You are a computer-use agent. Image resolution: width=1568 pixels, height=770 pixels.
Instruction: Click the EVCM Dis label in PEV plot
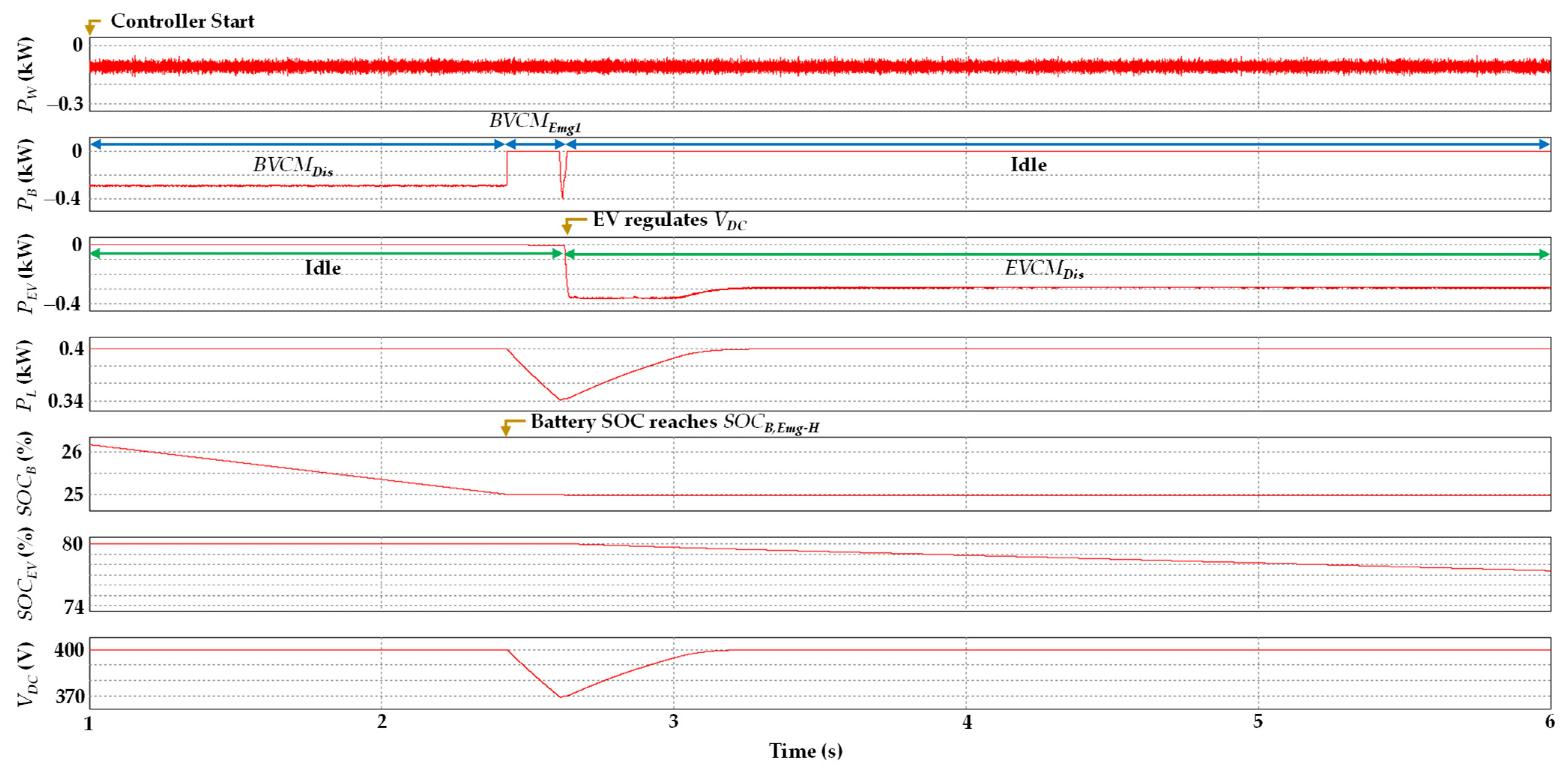[x=1044, y=269]
